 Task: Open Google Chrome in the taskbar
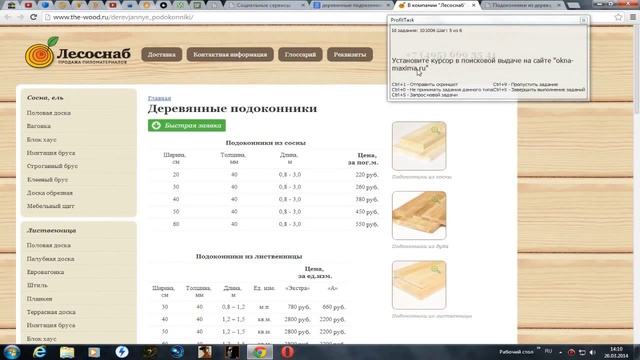(260, 352)
